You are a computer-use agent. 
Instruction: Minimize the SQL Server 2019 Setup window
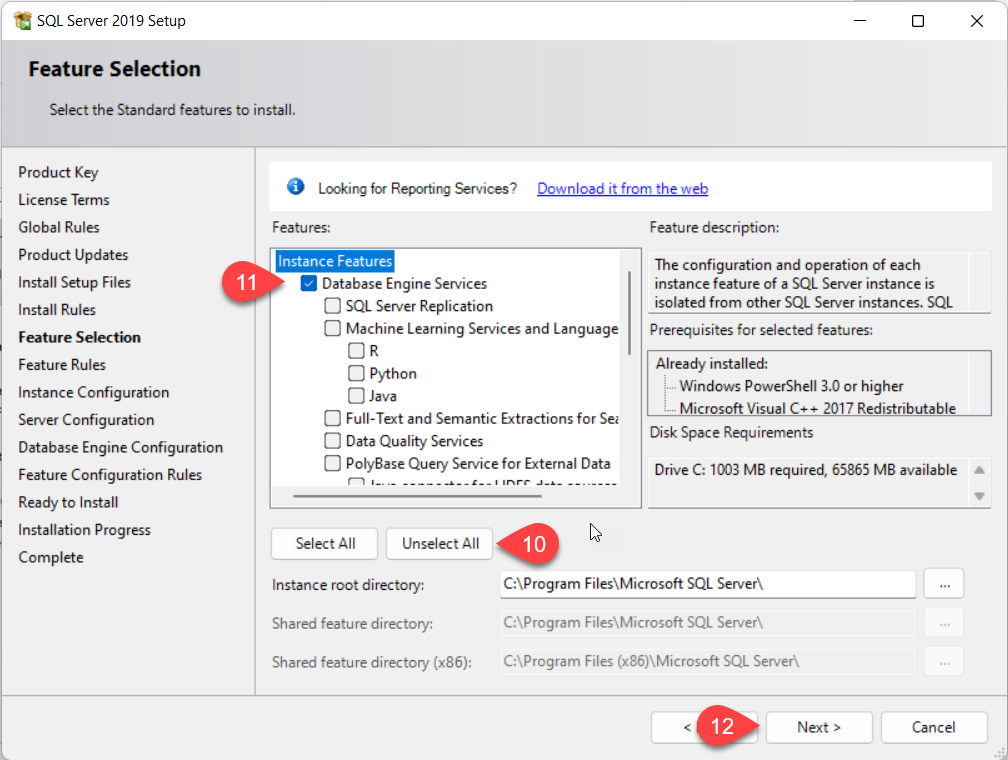click(860, 21)
